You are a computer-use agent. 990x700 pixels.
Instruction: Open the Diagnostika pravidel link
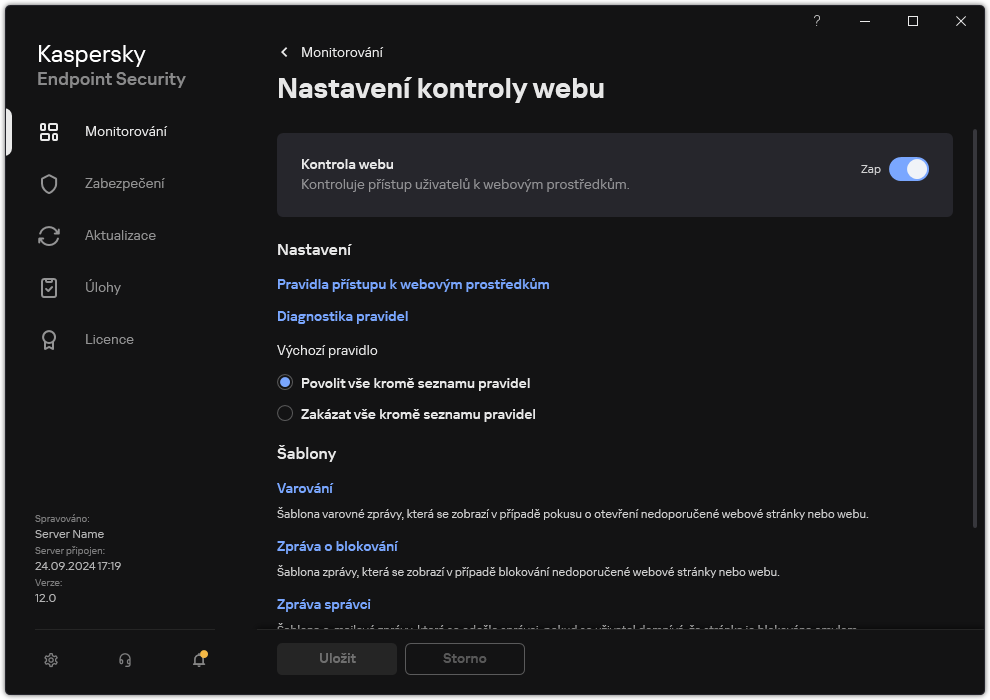click(342, 316)
